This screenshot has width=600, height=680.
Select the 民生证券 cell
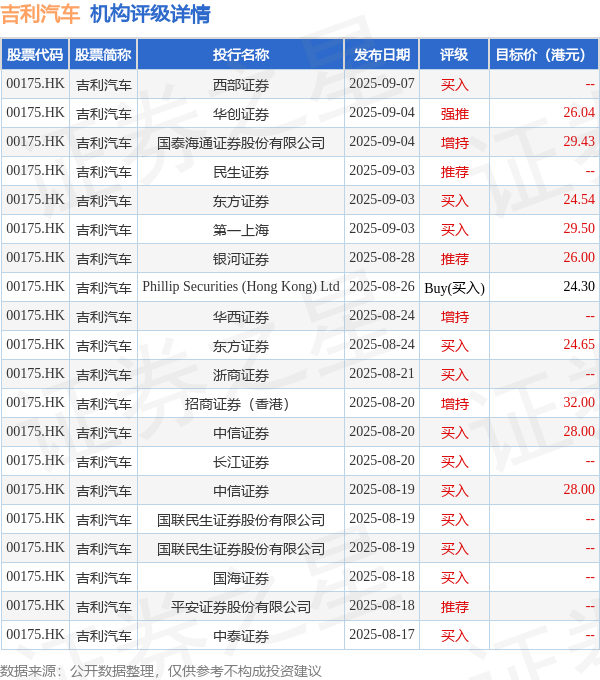241,172
